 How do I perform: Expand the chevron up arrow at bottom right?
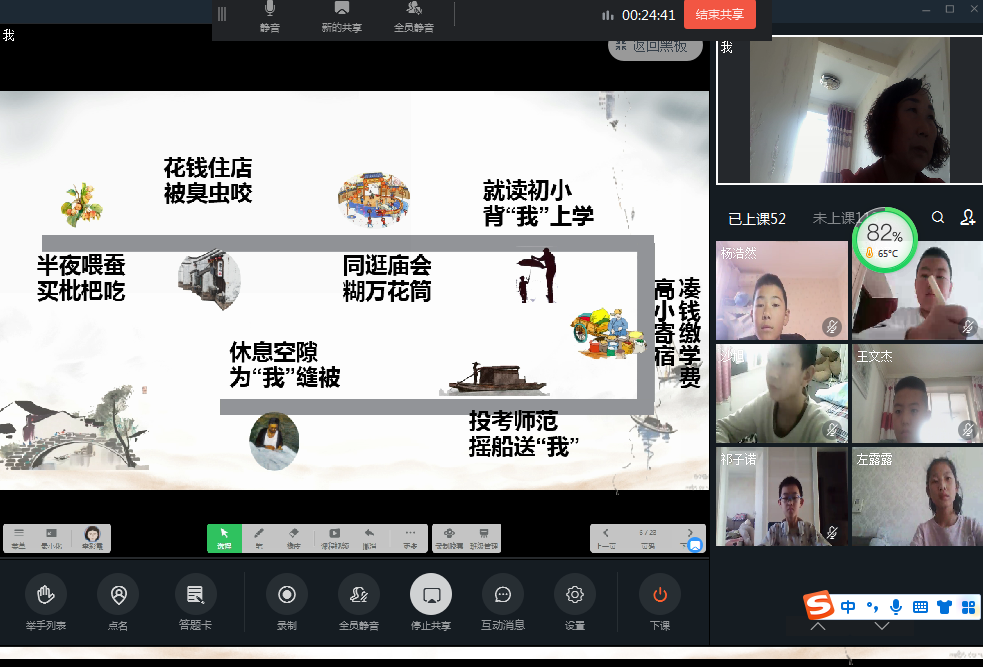pos(818,627)
